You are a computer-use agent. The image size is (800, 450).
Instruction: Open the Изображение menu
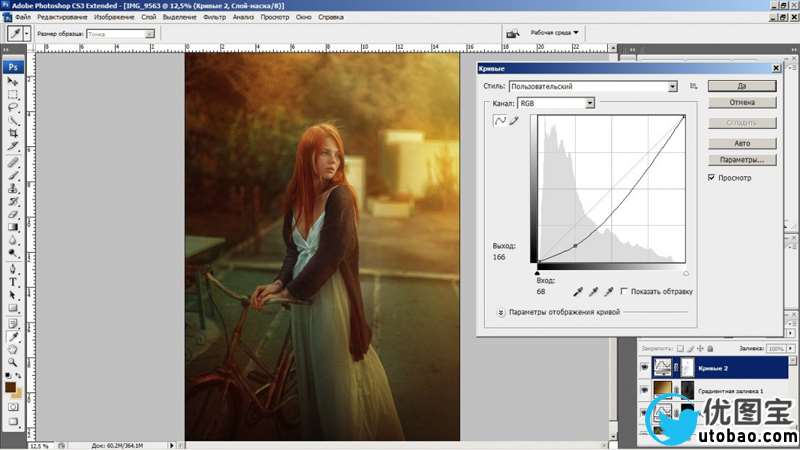coord(114,17)
